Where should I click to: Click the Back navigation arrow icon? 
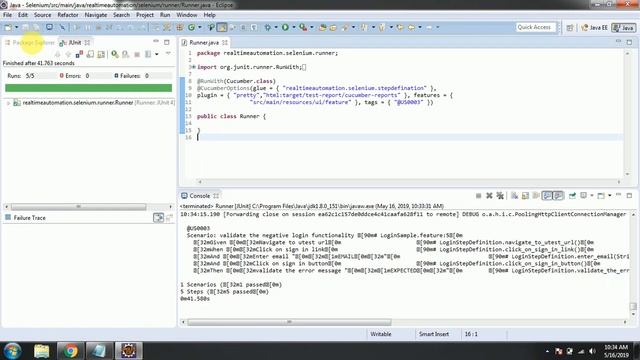(x=411, y=27)
